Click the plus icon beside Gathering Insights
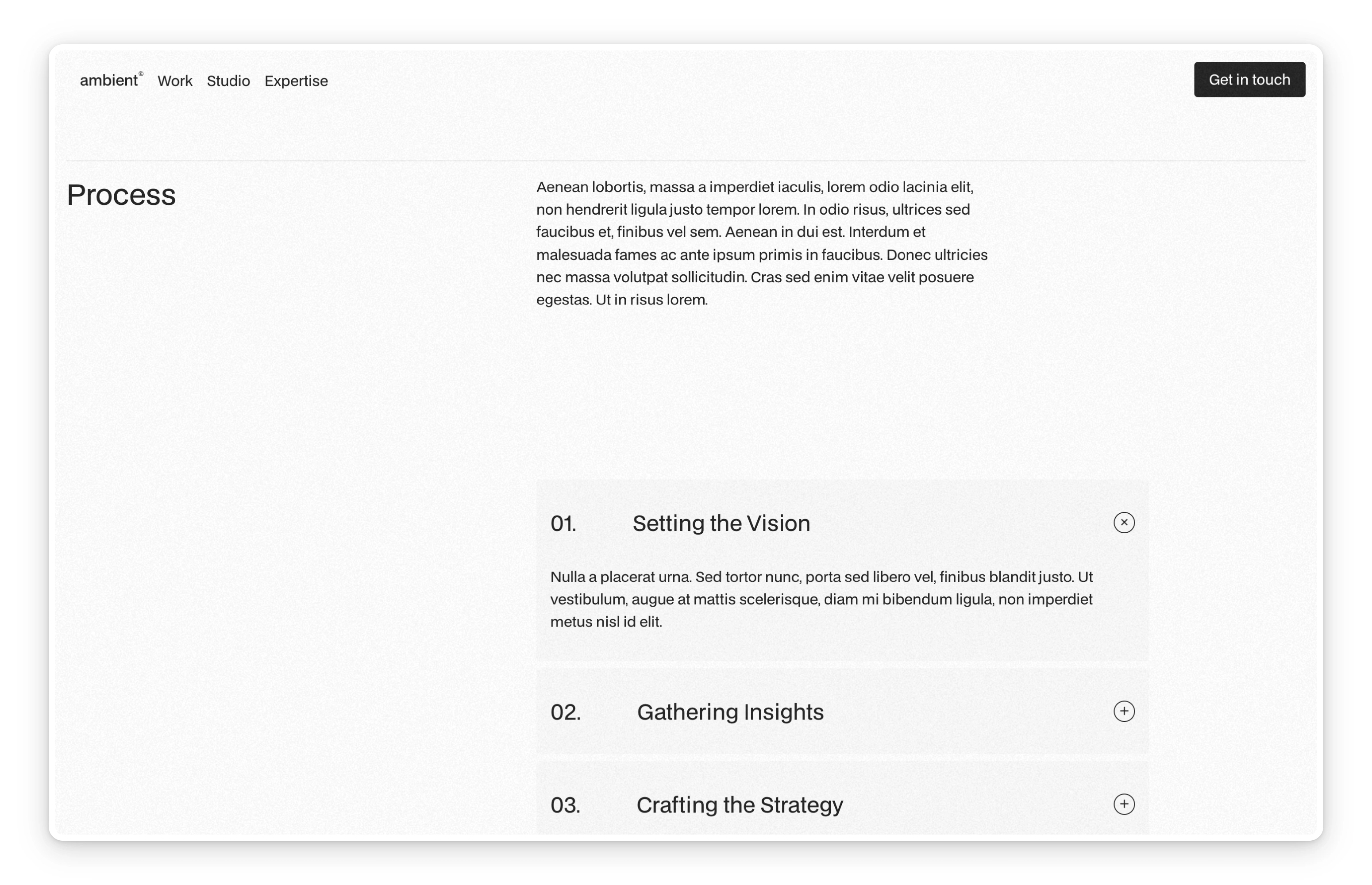 (1123, 711)
